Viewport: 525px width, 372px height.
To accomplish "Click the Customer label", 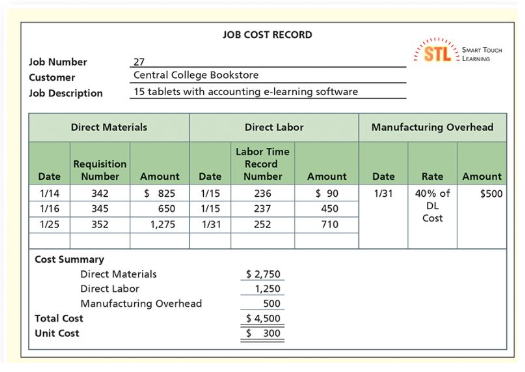I will pyautogui.click(x=52, y=77).
